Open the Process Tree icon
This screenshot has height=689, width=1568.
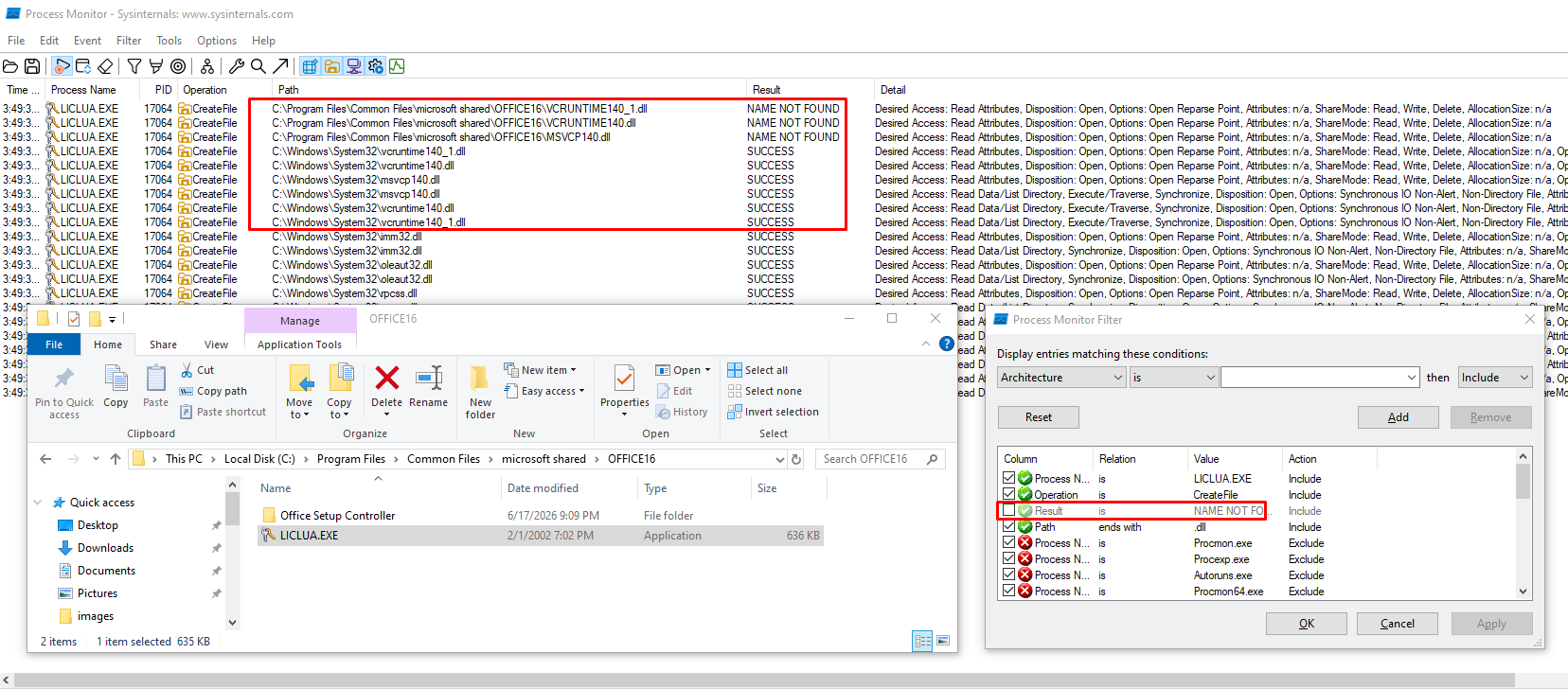(x=207, y=66)
